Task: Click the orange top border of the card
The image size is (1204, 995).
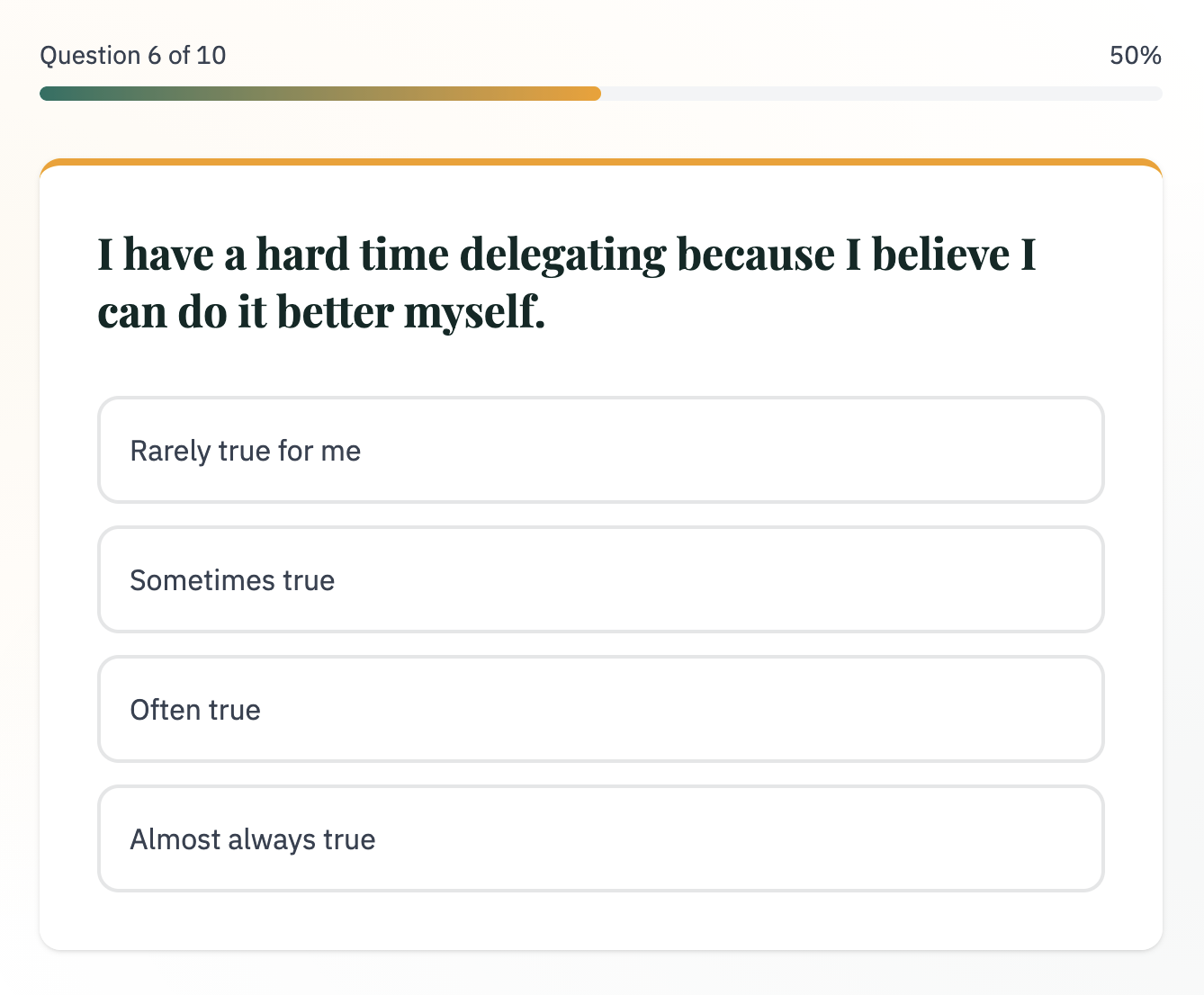Action: point(602,162)
